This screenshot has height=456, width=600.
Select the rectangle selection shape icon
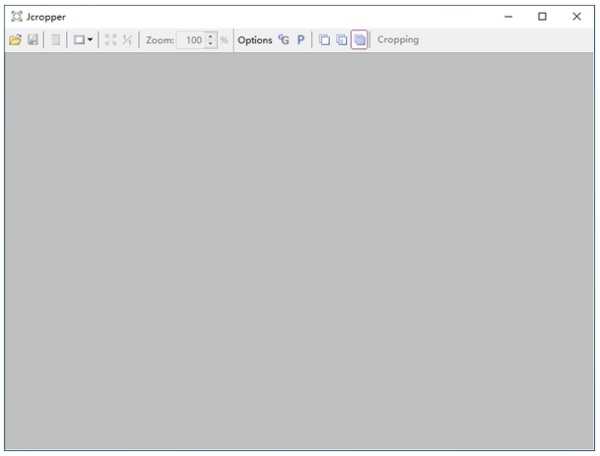coord(78,40)
